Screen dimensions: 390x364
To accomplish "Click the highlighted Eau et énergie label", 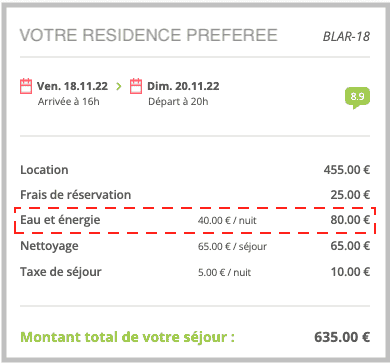I will pyautogui.click(x=60, y=220).
